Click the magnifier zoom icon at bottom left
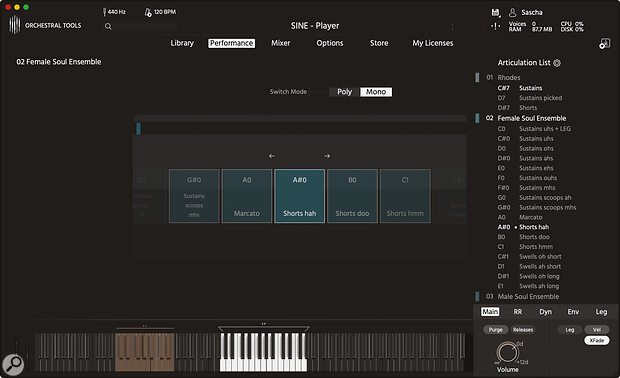 pos(13,364)
